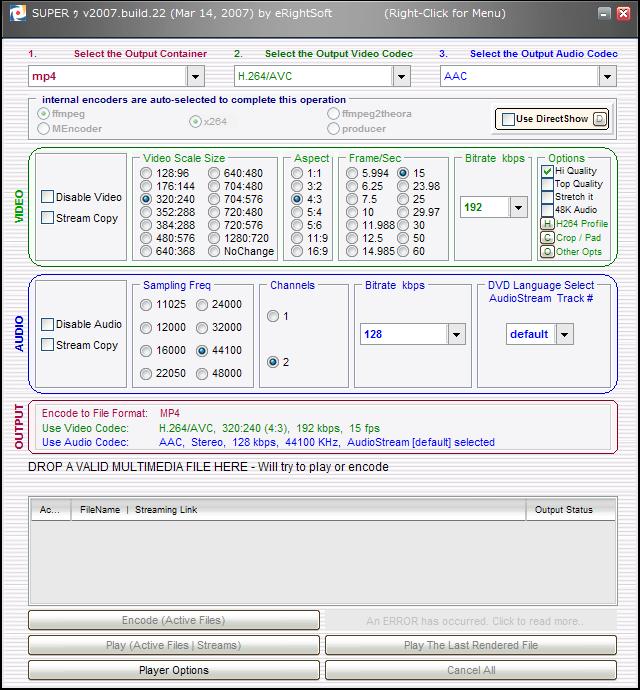Viewport: 640px width, 690px height.
Task: Open Player Options
Action: tap(174, 670)
